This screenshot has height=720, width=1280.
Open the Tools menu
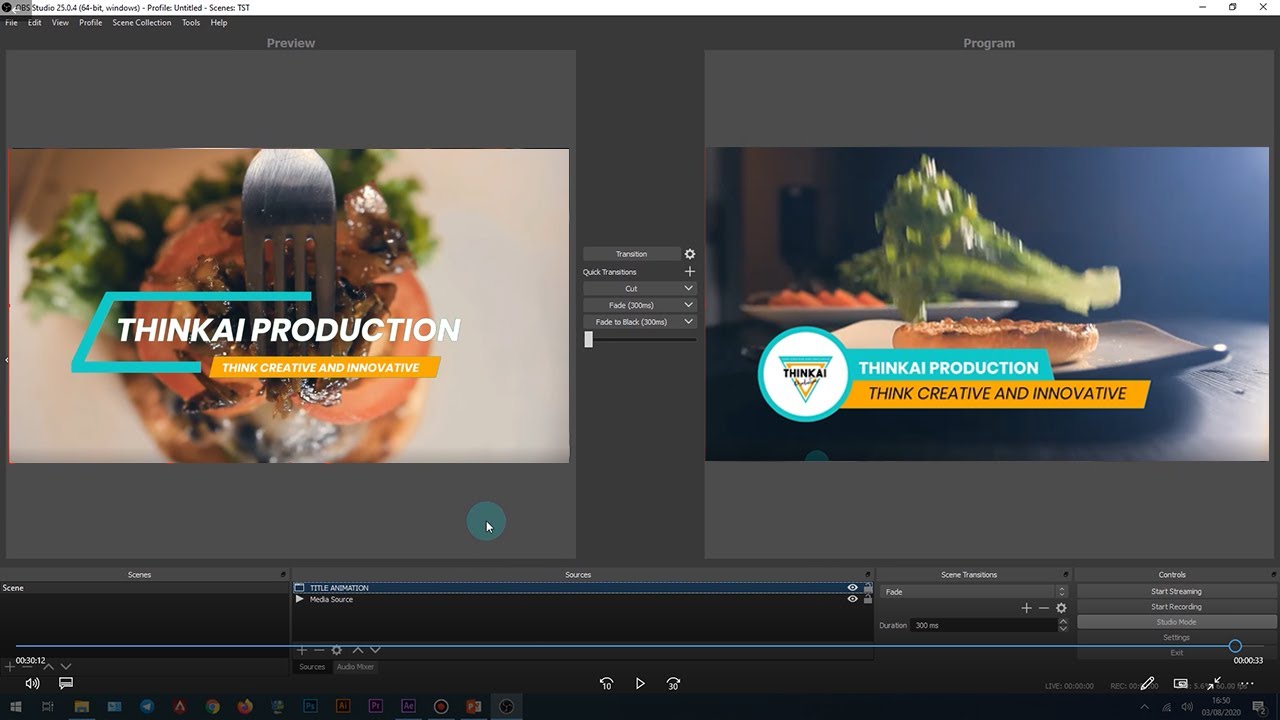coord(191,23)
